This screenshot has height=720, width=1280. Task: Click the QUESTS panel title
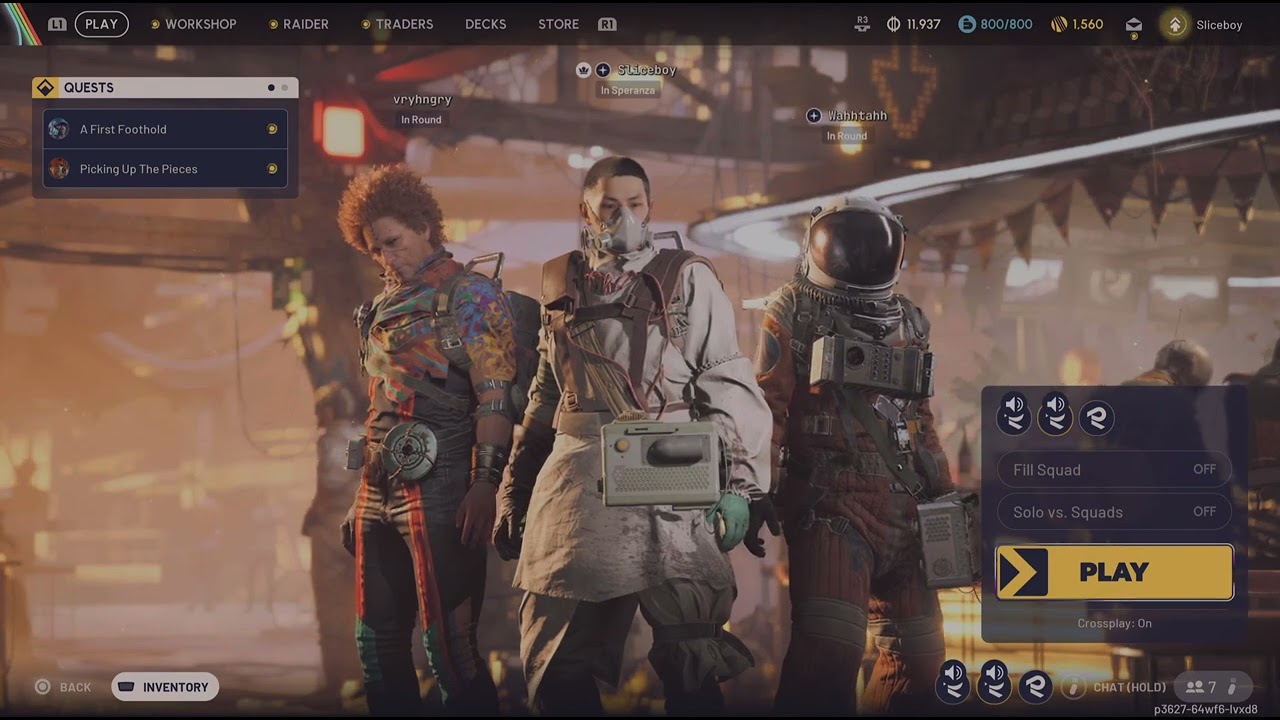coord(89,88)
